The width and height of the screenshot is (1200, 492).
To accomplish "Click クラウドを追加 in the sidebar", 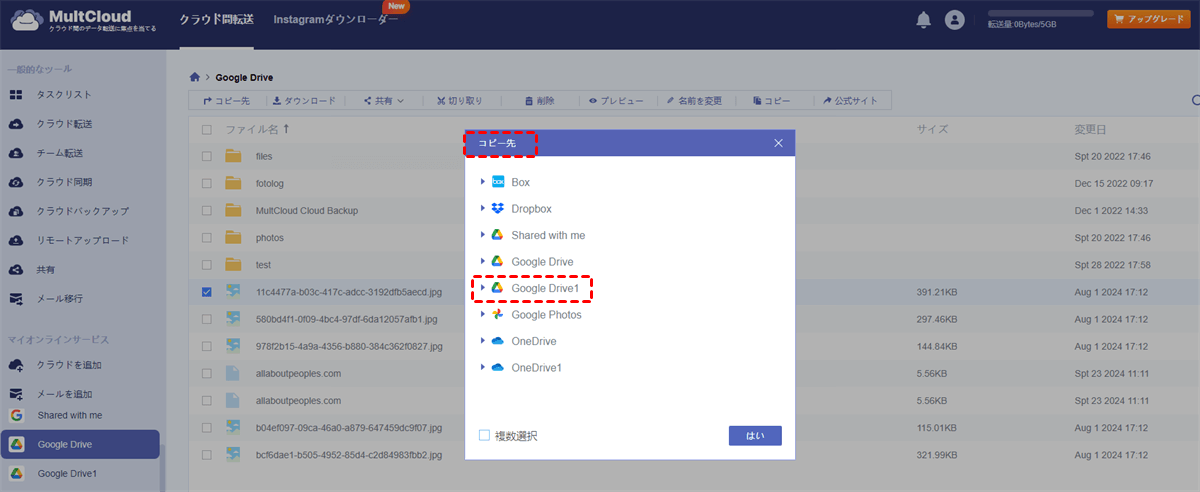I will [69, 365].
